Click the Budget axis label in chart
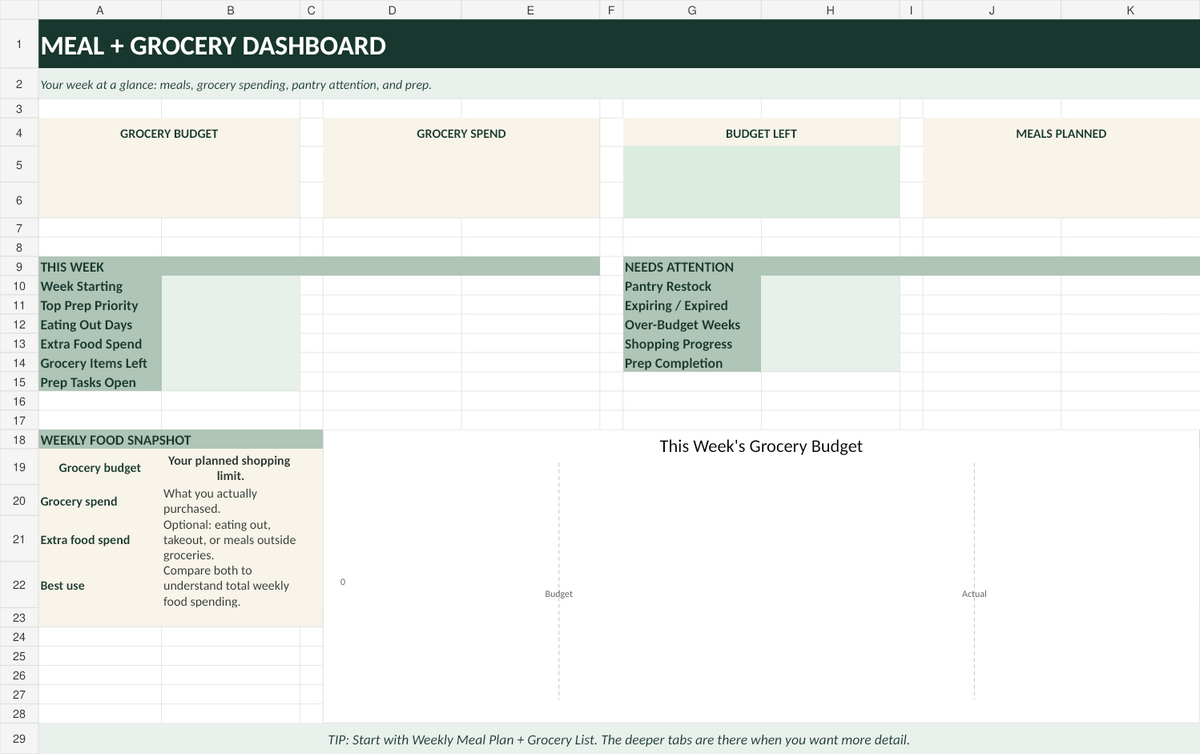Screen dimensions: 1200x754 pyautogui.click(x=558, y=594)
